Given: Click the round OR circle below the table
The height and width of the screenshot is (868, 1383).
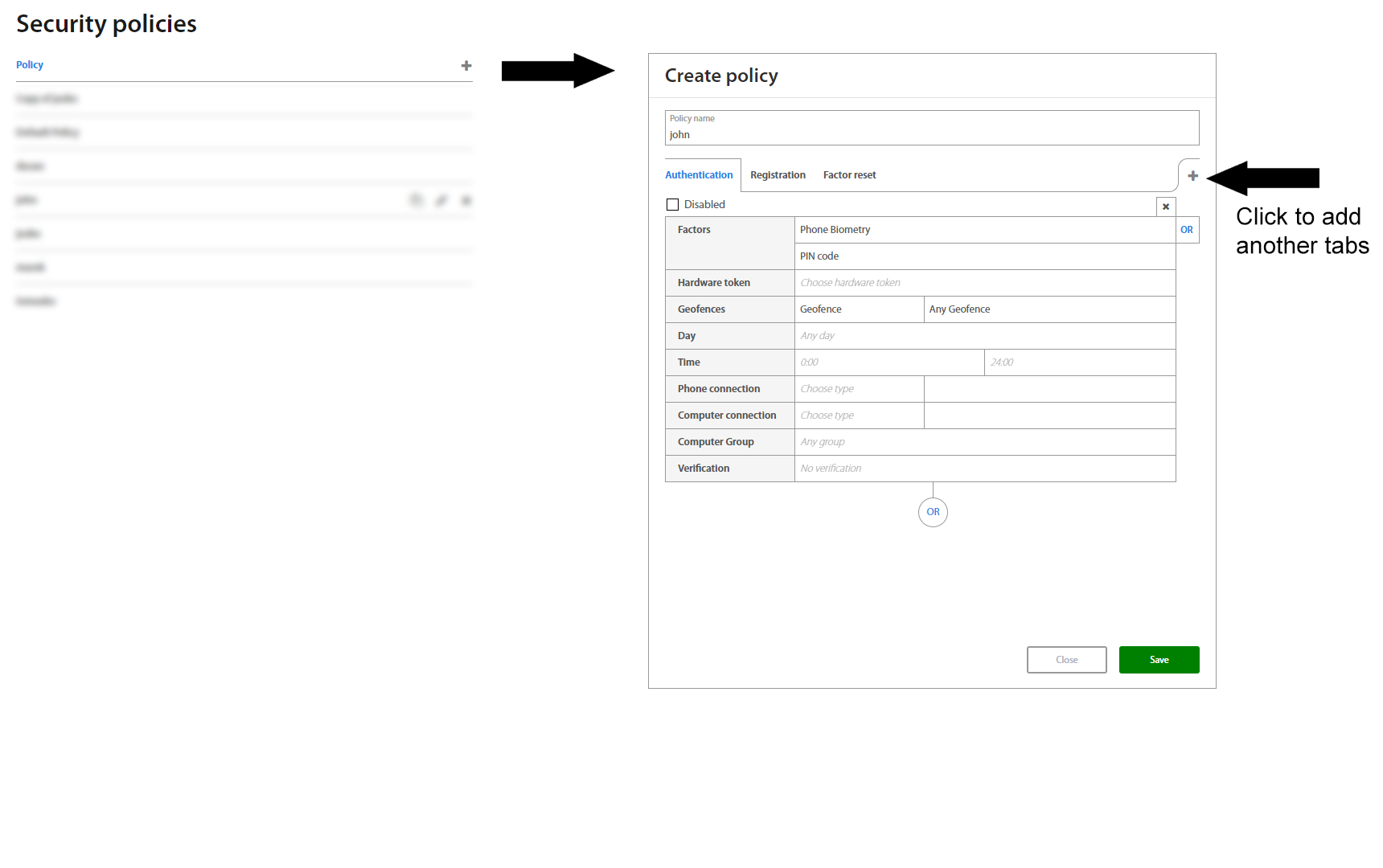Looking at the screenshot, I should [x=933, y=512].
